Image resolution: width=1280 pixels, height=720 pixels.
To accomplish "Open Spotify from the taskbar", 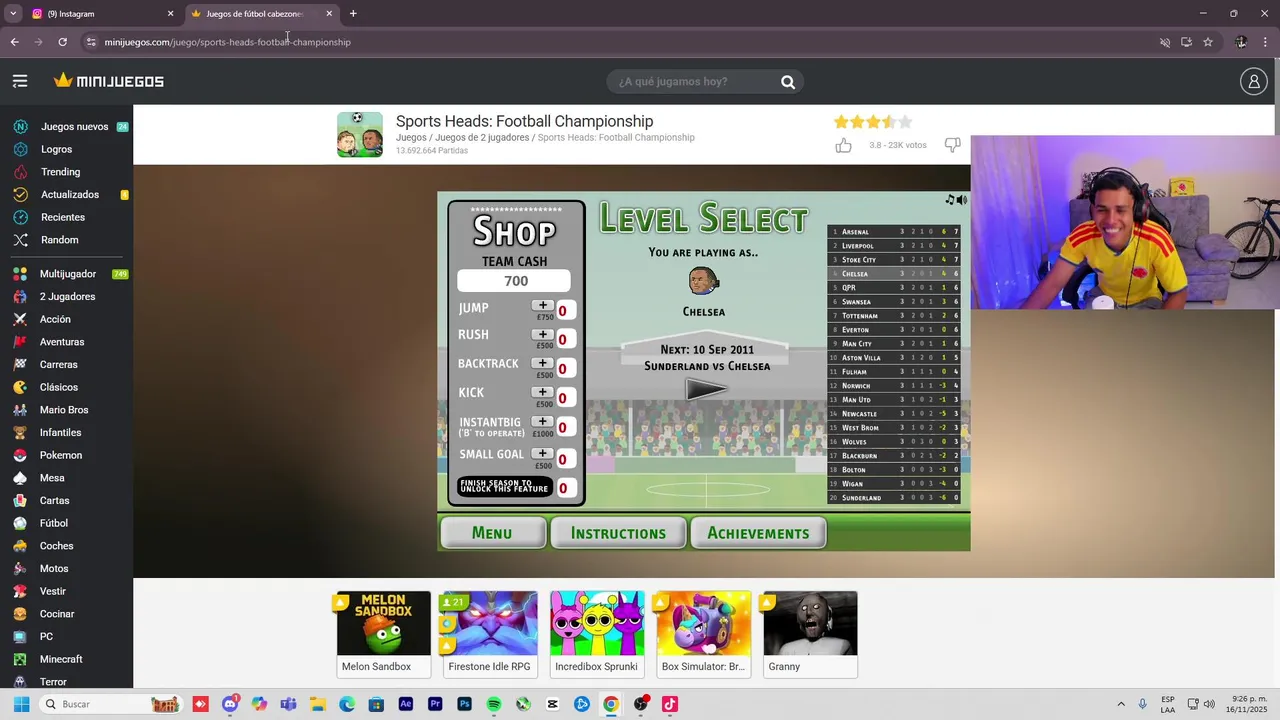I will (x=494, y=704).
